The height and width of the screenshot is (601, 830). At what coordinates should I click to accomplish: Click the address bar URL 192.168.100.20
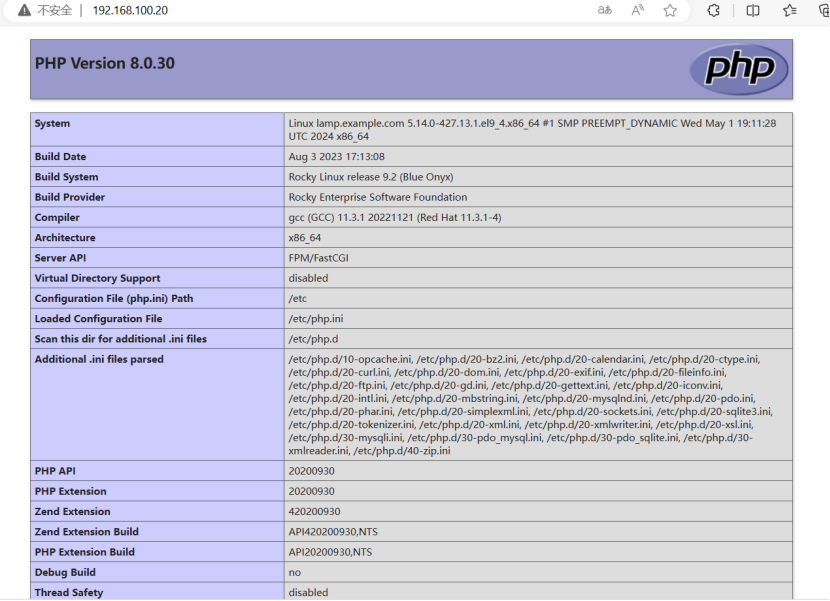point(130,11)
